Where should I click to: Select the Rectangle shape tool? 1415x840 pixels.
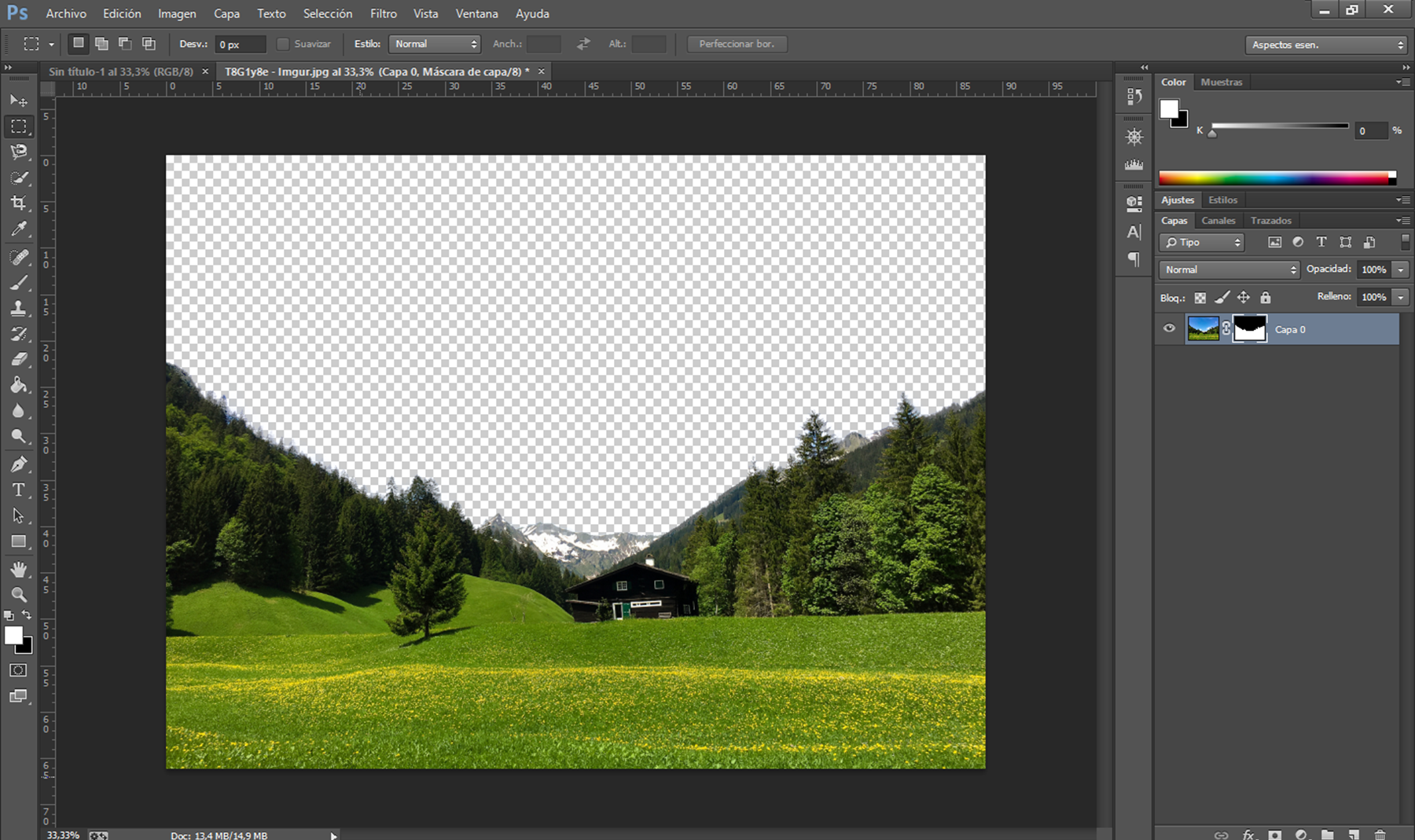(19, 541)
